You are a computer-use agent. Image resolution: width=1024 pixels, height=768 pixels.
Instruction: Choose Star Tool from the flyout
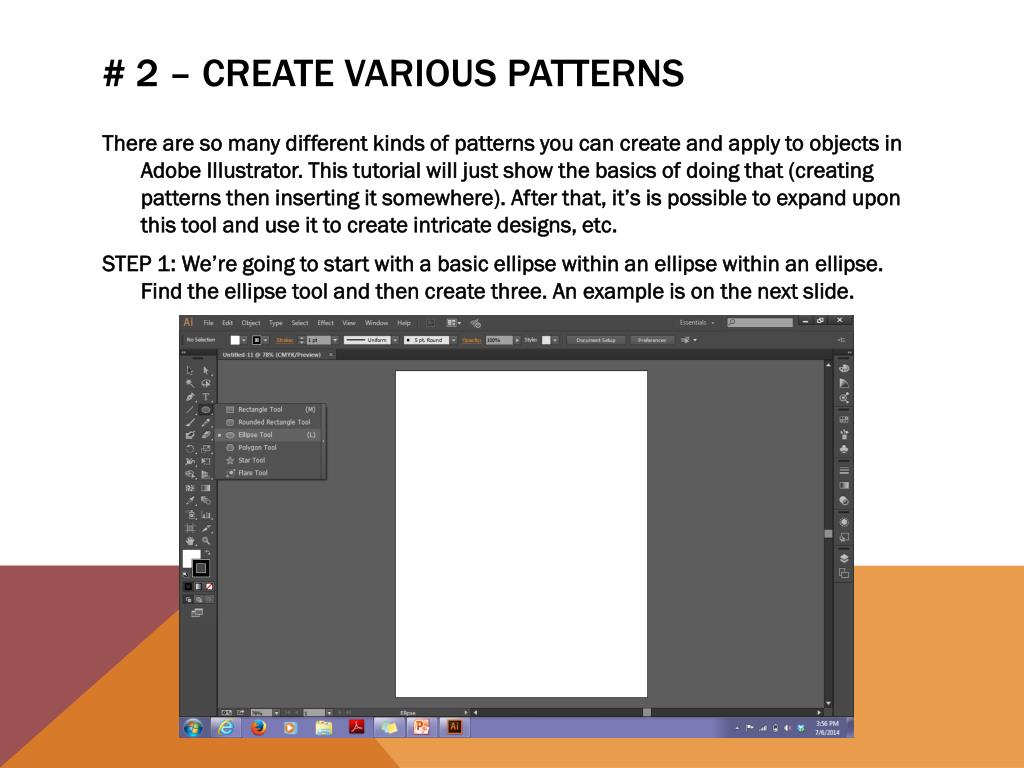251,460
